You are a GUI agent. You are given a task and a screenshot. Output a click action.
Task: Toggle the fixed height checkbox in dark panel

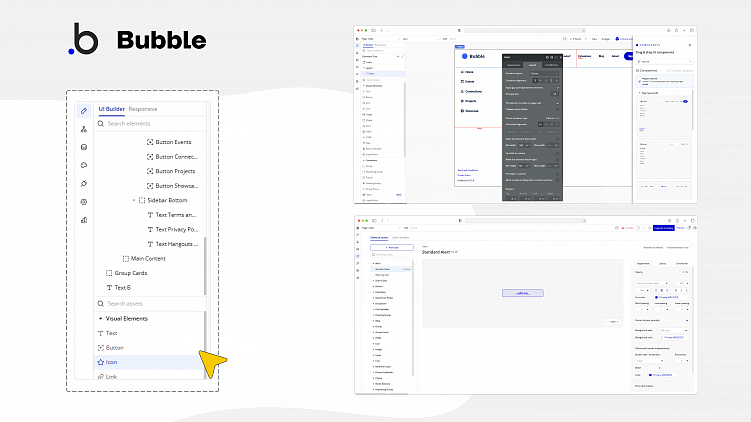[558, 160]
